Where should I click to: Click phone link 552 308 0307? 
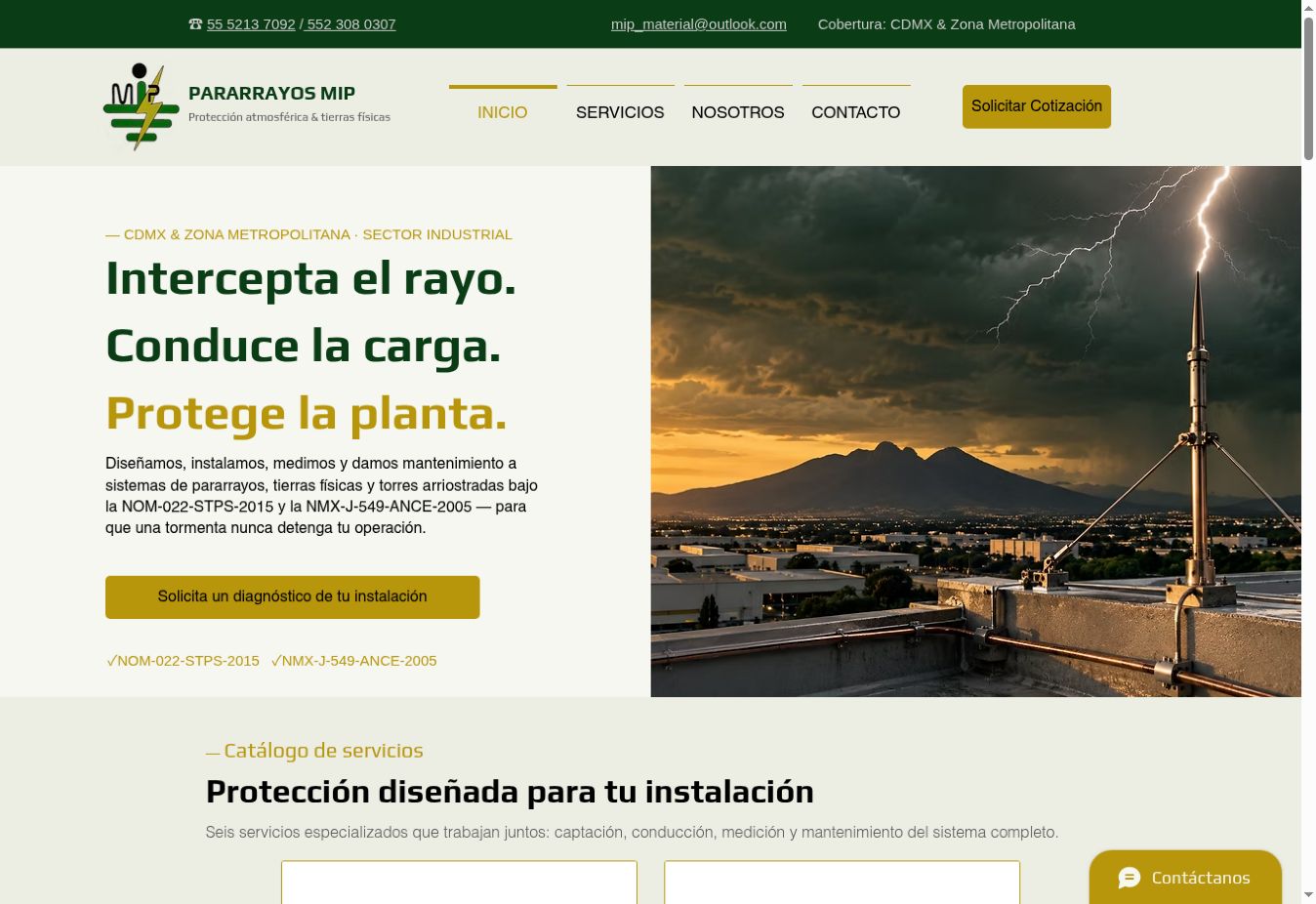point(350,24)
